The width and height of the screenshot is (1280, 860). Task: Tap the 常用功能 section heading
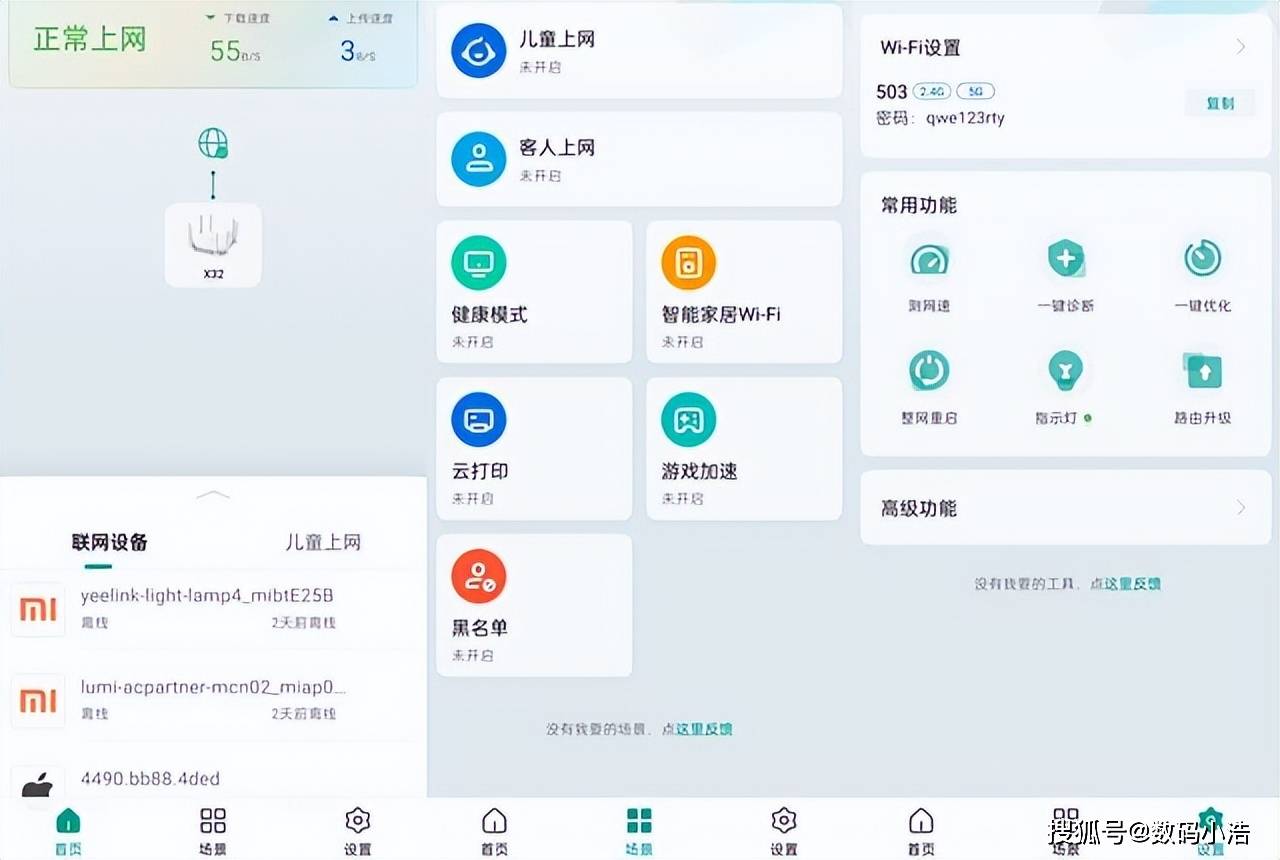[919, 205]
